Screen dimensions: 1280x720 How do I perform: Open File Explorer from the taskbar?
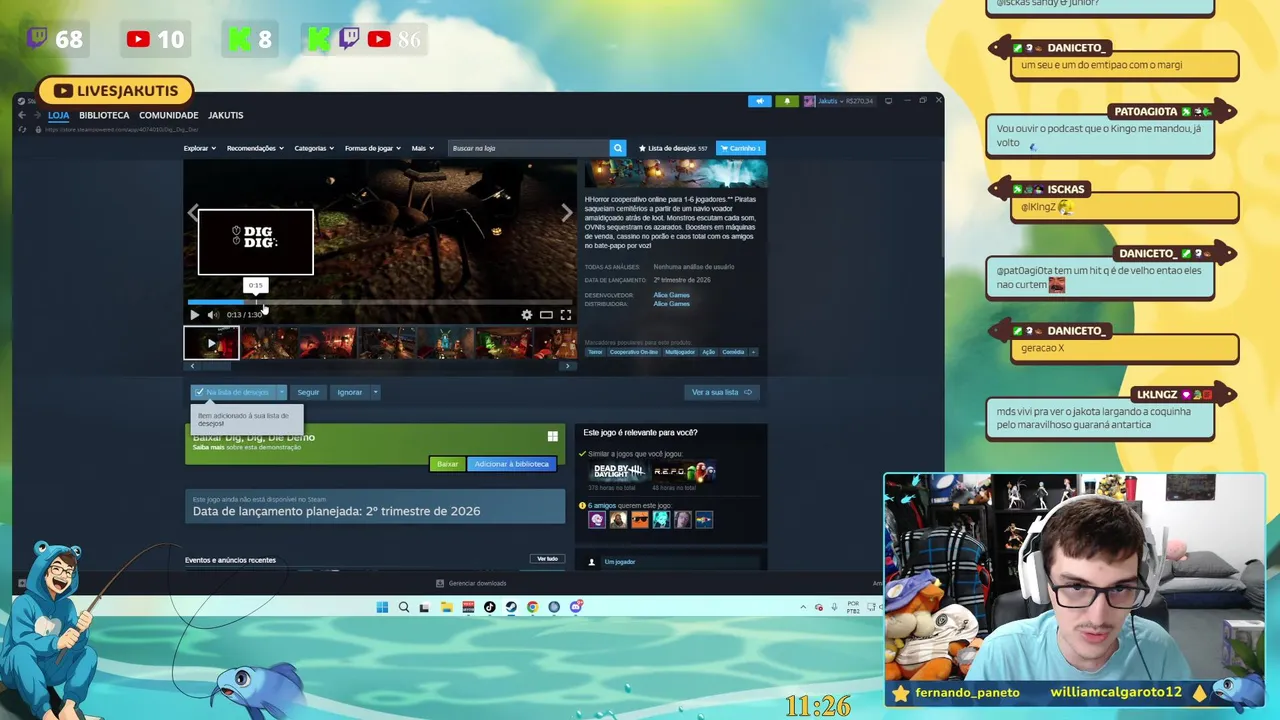click(446, 607)
